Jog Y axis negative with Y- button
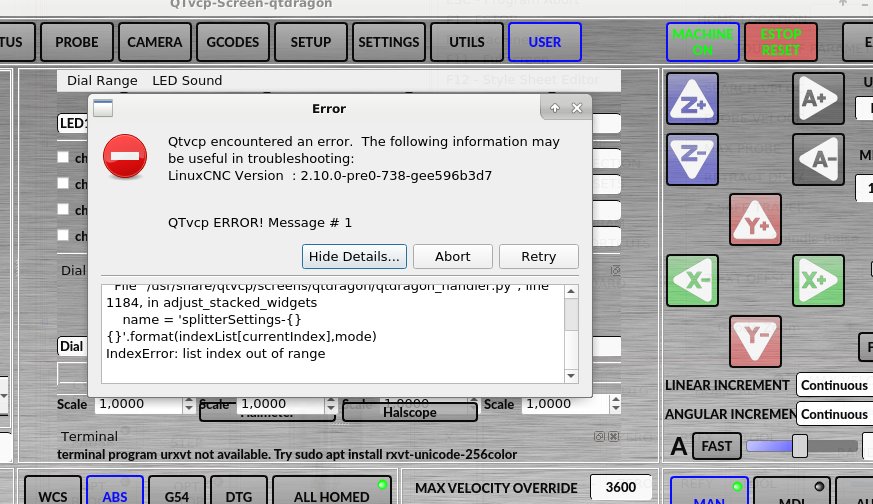The height and width of the screenshot is (504, 873). point(755,341)
